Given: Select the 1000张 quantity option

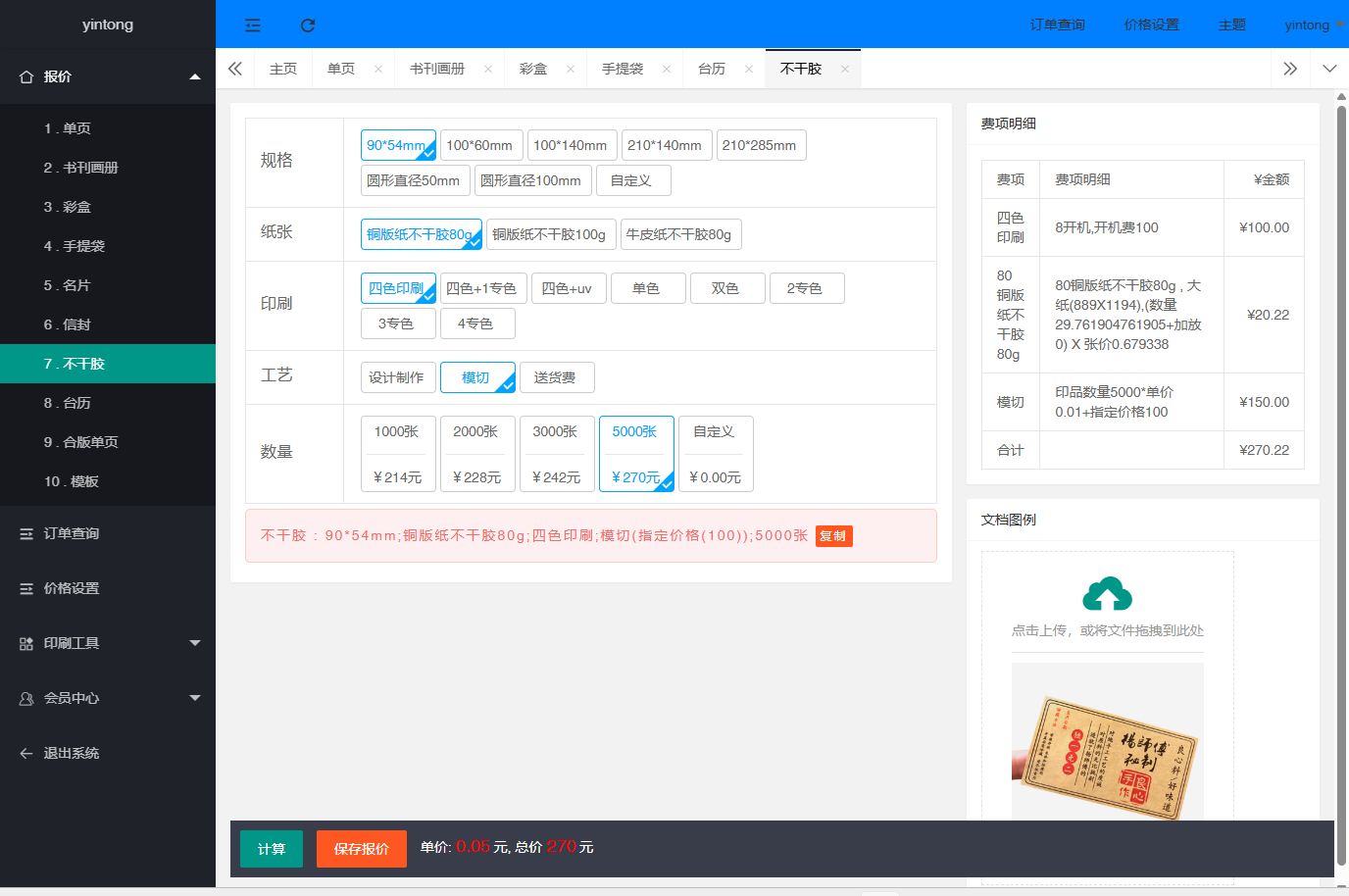Looking at the screenshot, I should pyautogui.click(x=398, y=454).
